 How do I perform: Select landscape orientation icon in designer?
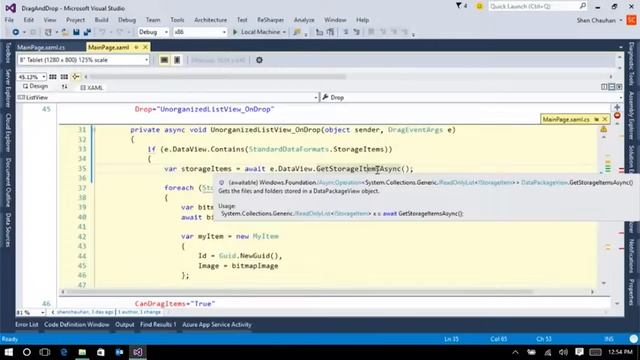tap(164, 60)
